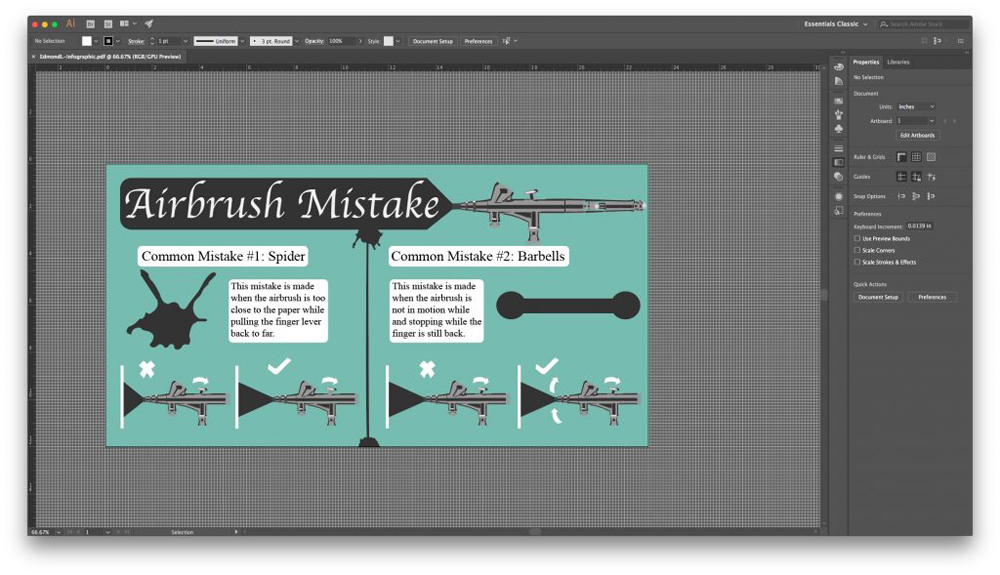Click the black stroke color swatch
Image resolution: width=1000 pixels, height=575 pixels.
[108, 41]
